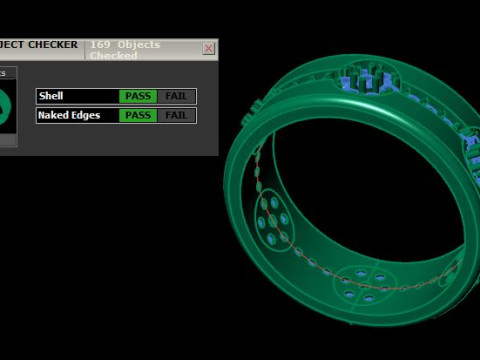
Task: Close the Object Checker dialog
Action: click(x=209, y=49)
